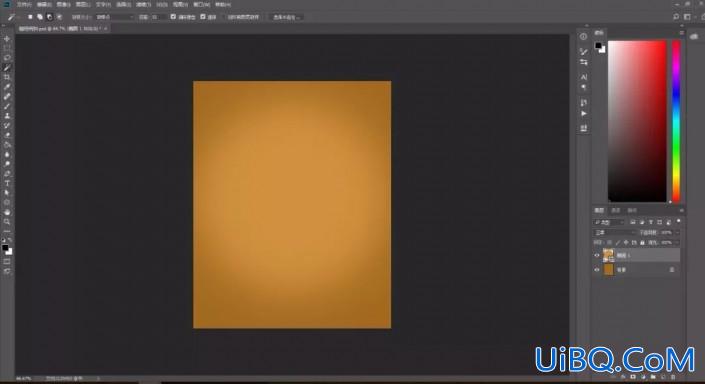The height and width of the screenshot is (384, 705).
Task: Select the History Brush tool
Action: pos(7,125)
